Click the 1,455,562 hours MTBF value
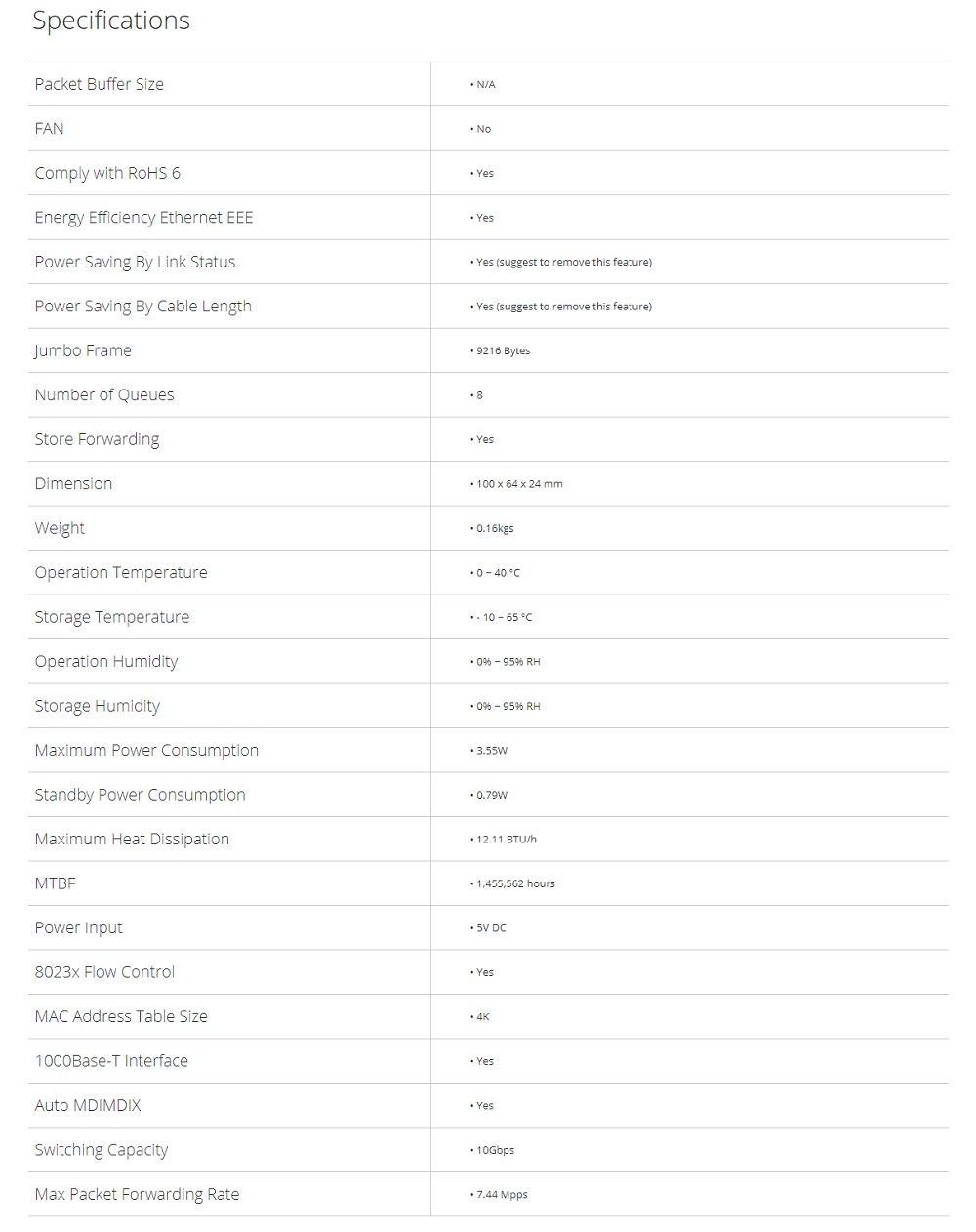This screenshot has height=1232, width=976. coord(515,884)
